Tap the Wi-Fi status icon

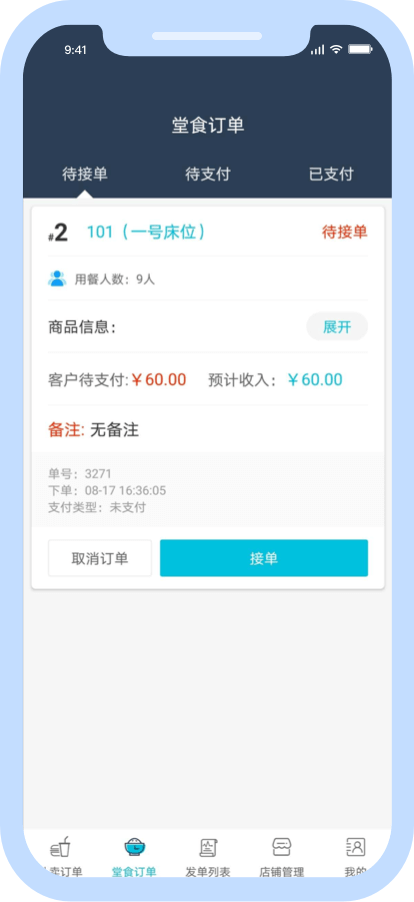pos(336,49)
